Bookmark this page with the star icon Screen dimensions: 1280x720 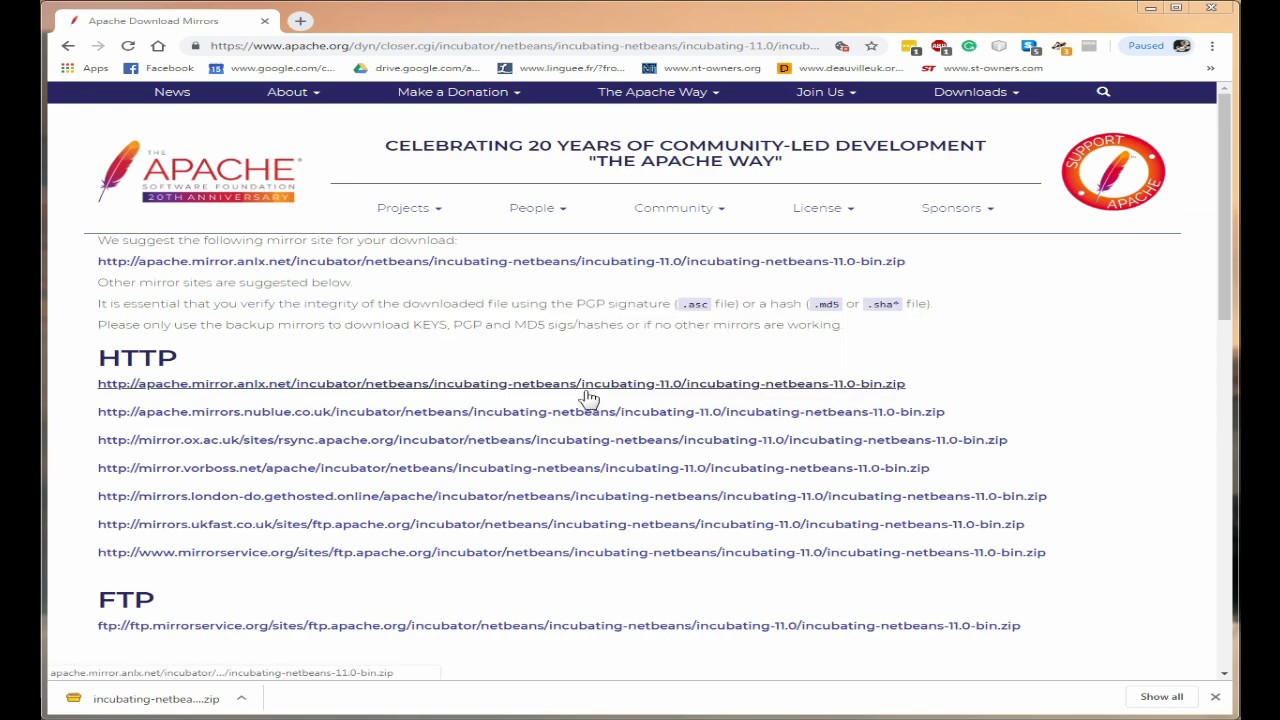tap(871, 46)
